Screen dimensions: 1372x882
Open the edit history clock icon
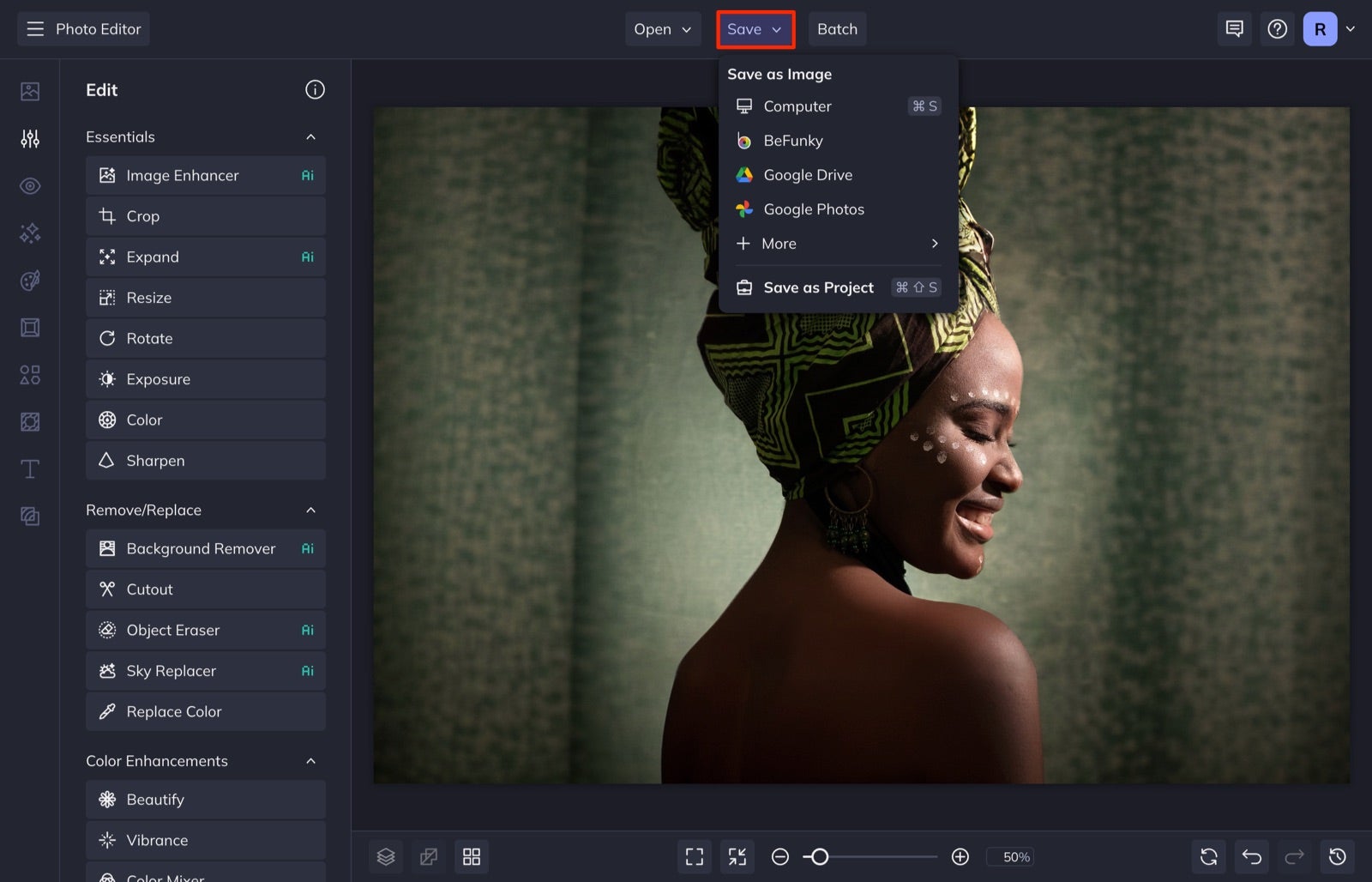tap(1338, 856)
